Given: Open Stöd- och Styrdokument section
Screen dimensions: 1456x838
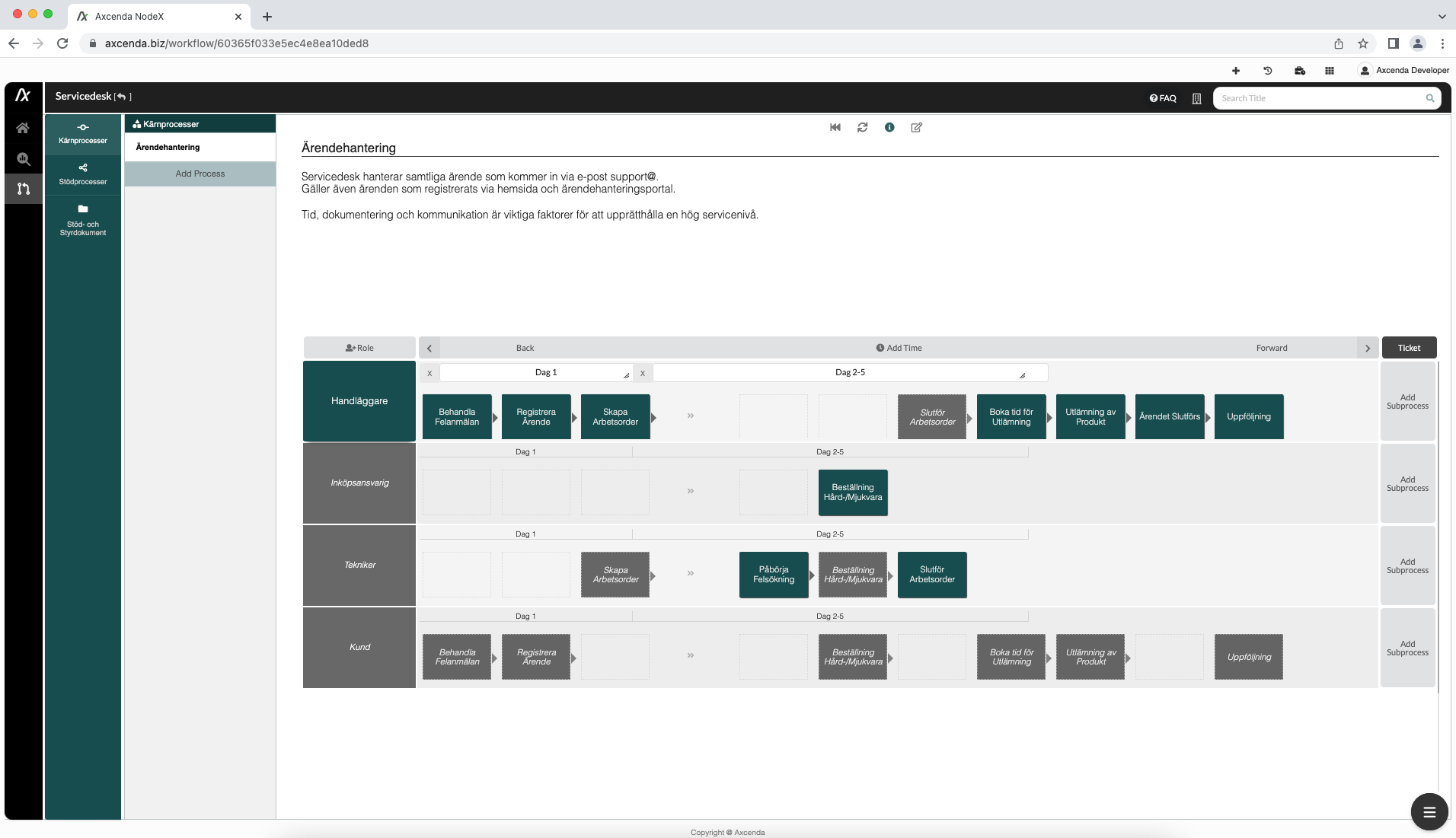Looking at the screenshot, I should (x=83, y=220).
